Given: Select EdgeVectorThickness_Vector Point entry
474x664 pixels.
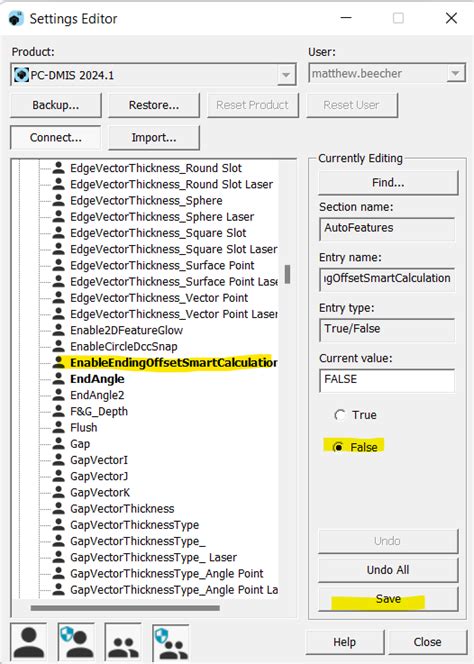Looking at the screenshot, I should pos(159,298).
